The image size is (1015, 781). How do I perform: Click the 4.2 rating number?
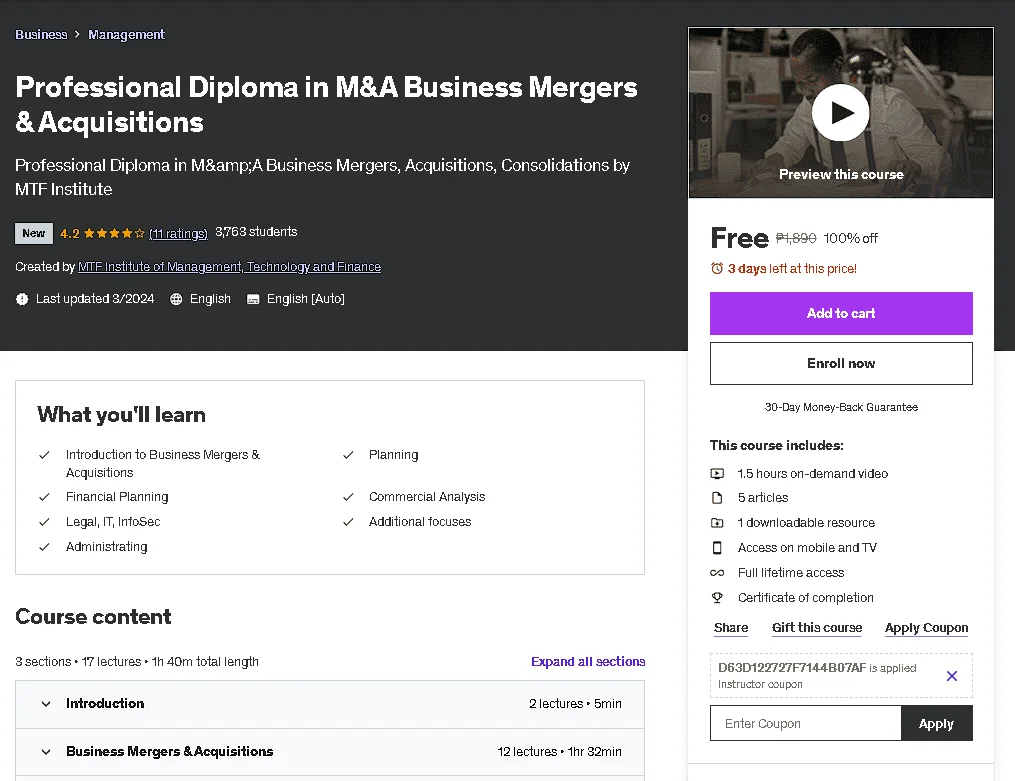pyautogui.click(x=69, y=234)
